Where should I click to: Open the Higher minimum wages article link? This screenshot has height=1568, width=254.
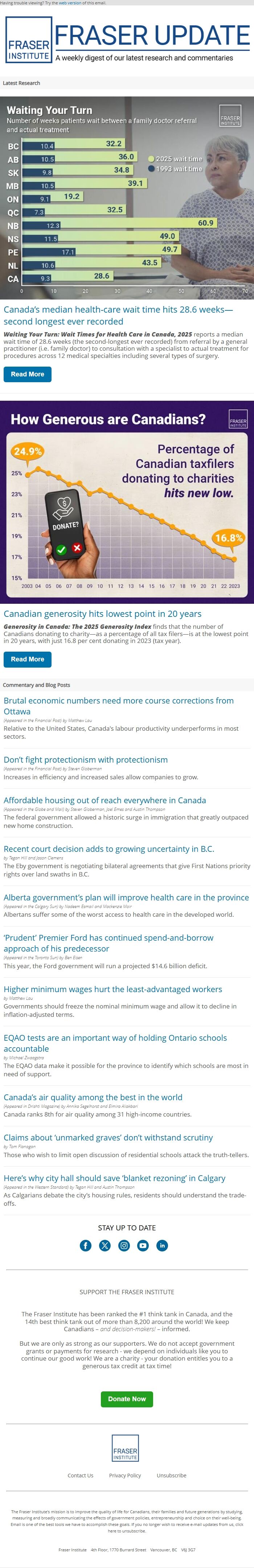click(x=113, y=989)
